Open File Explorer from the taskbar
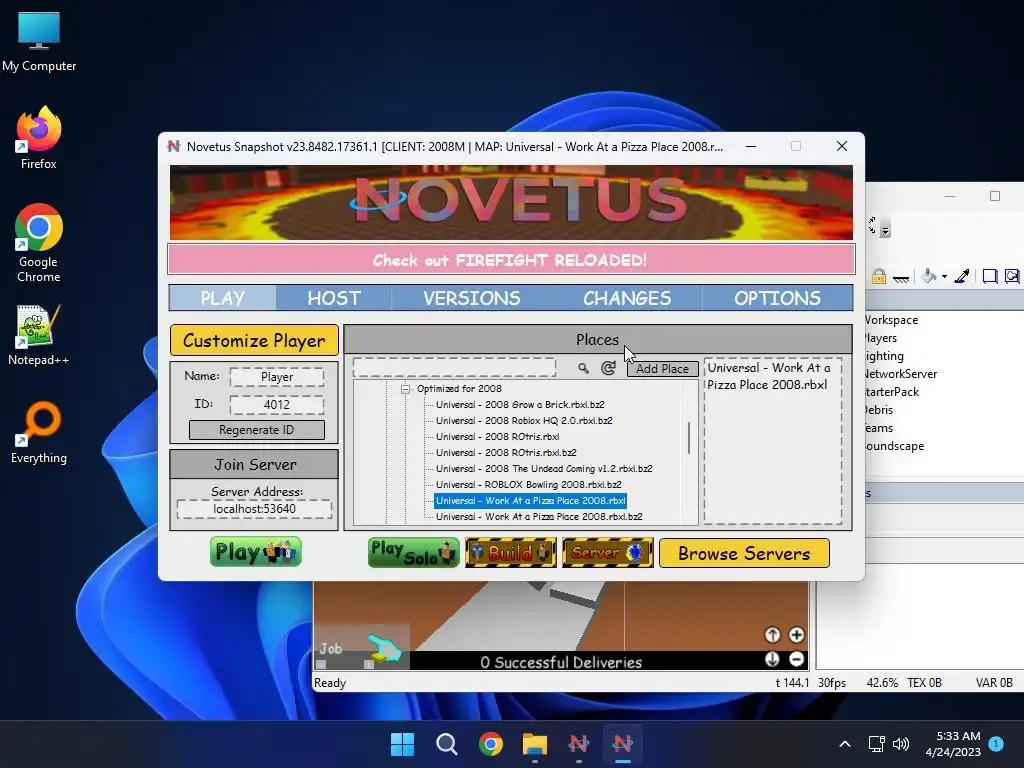Image resolution: width=1024 pixels, height=768 pixels. pyautogui.click(x=534, y=744)
